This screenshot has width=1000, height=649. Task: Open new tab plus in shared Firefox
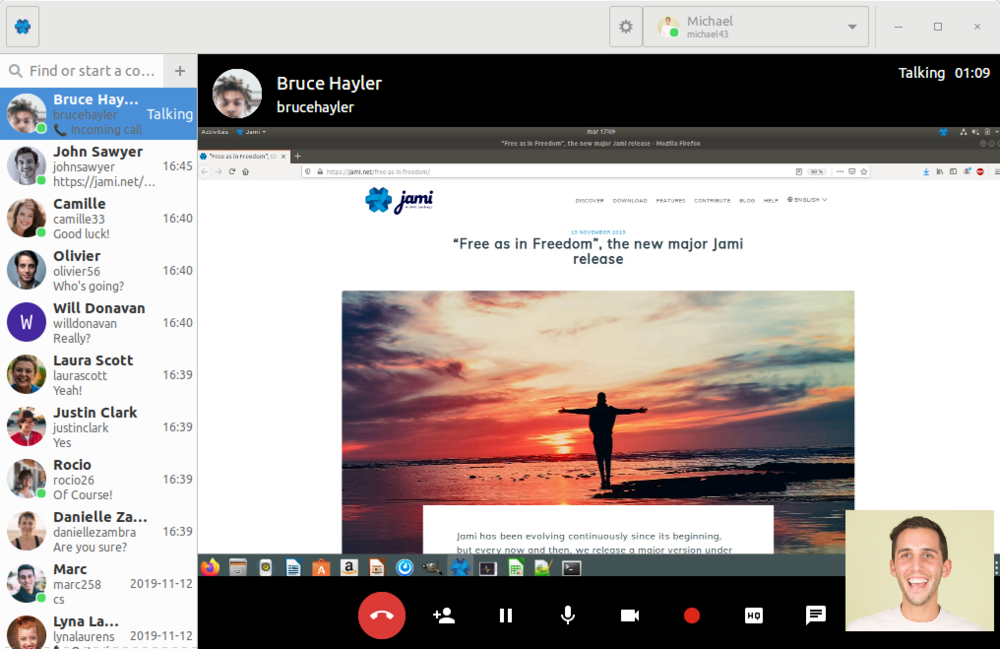pyautogui.click(x=297, y=156)
